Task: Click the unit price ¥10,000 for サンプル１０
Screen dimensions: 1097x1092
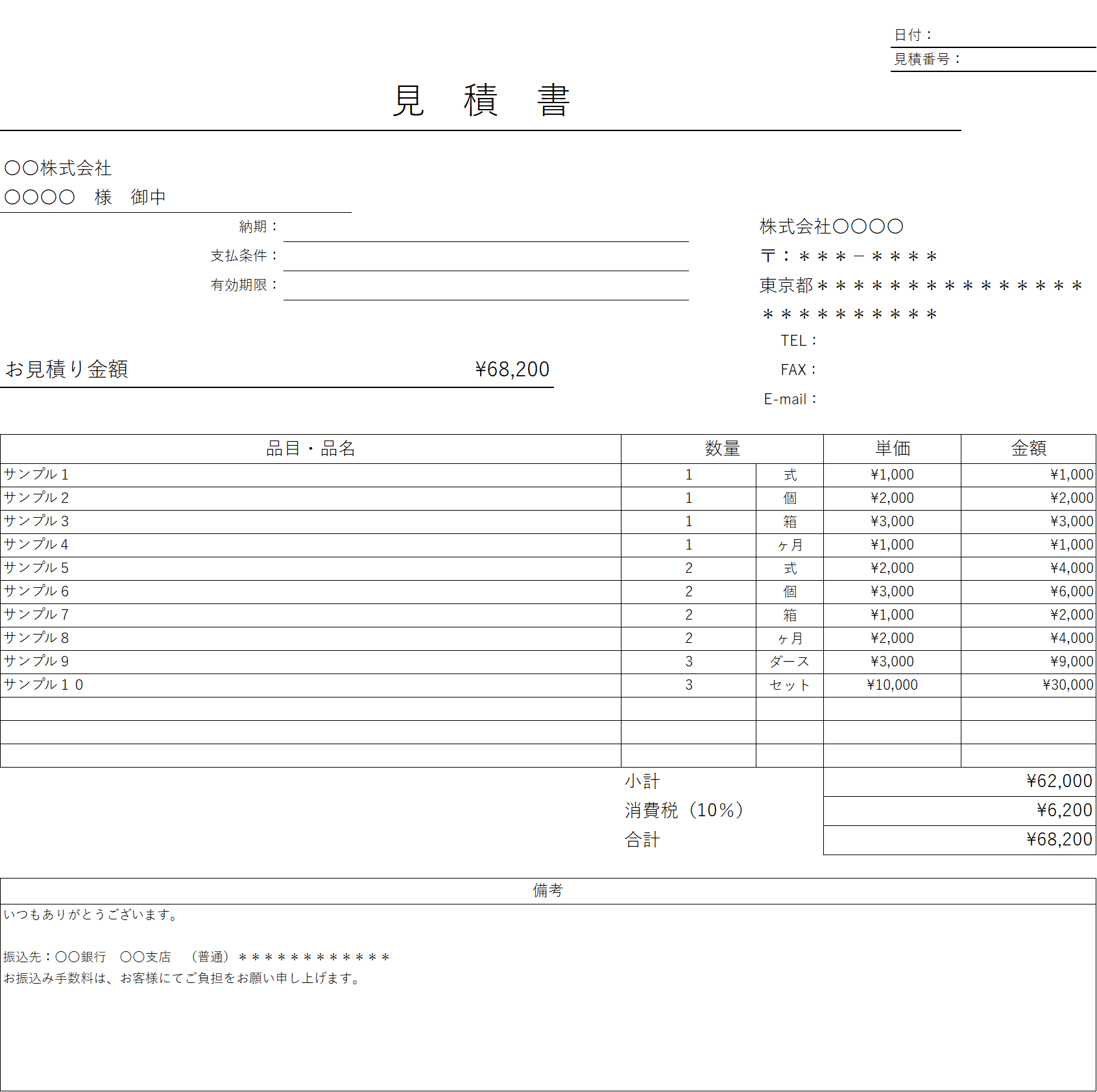Action: 892,685
